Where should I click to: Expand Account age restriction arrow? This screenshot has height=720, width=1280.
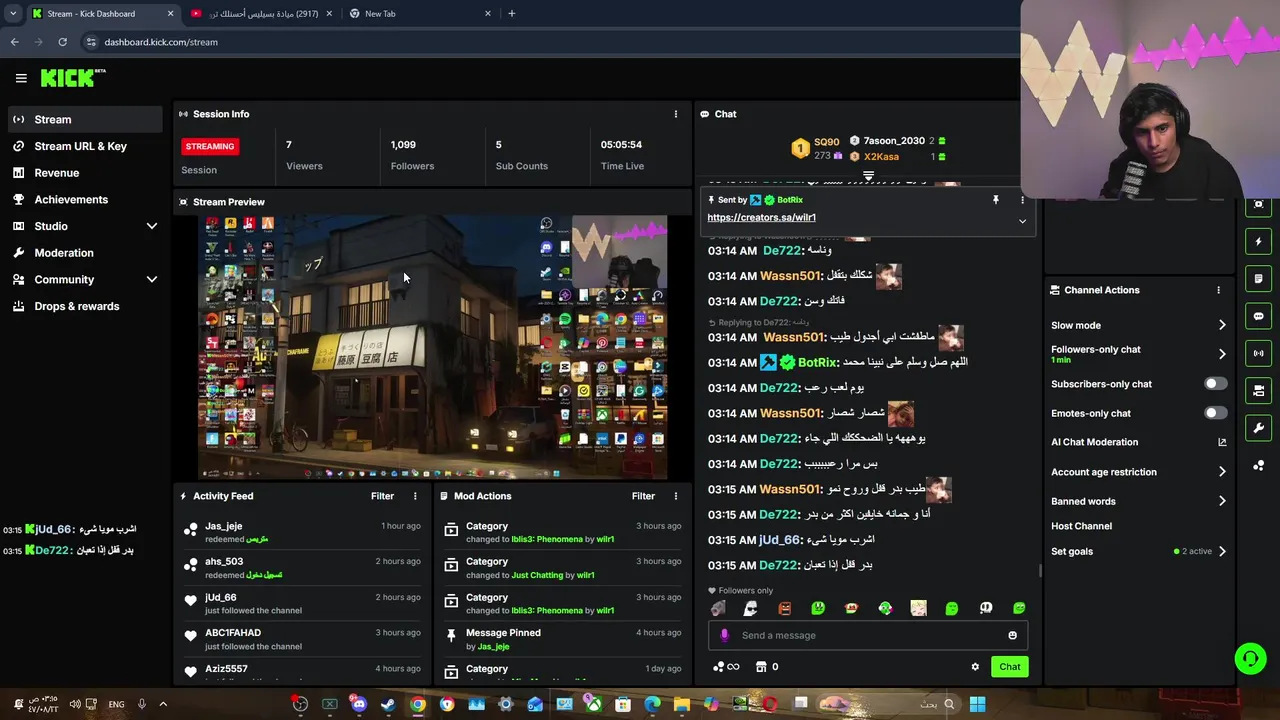[1222, 472]
